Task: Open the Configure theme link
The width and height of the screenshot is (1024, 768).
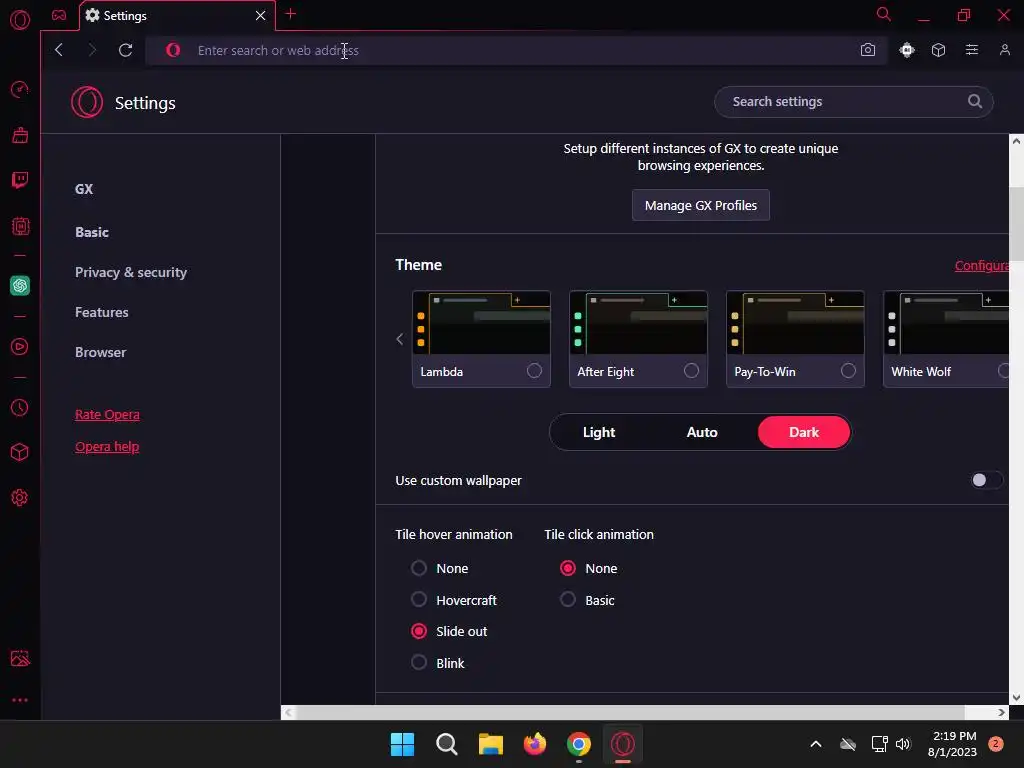Action: (982, 265)
